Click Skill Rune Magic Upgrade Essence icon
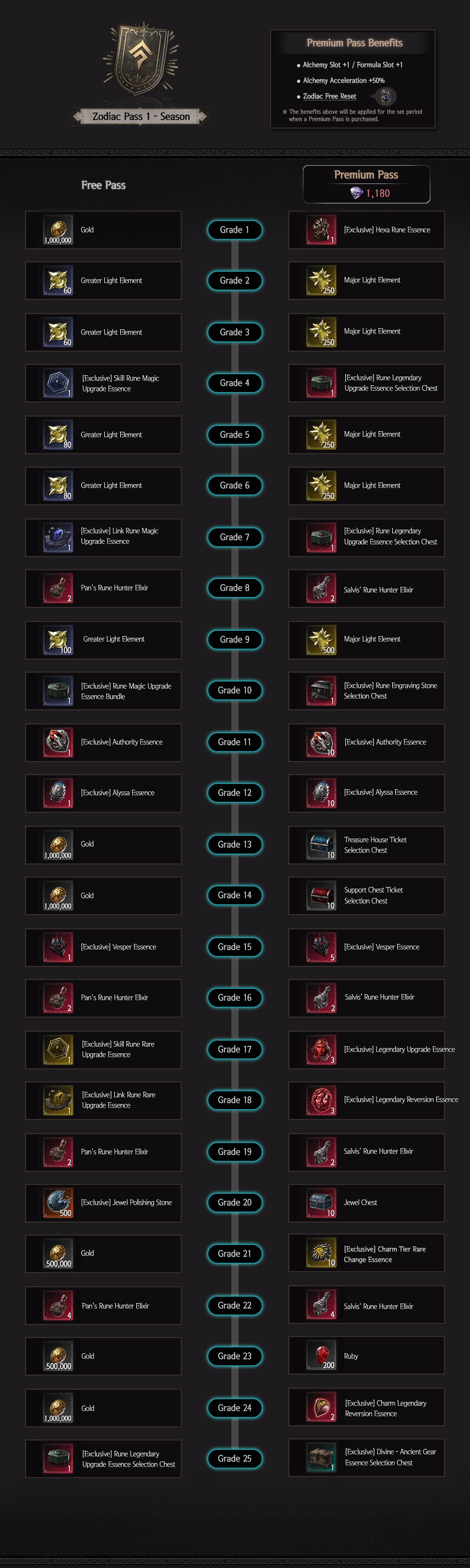This screenshot has height=1568, width=470. [58, 383]
